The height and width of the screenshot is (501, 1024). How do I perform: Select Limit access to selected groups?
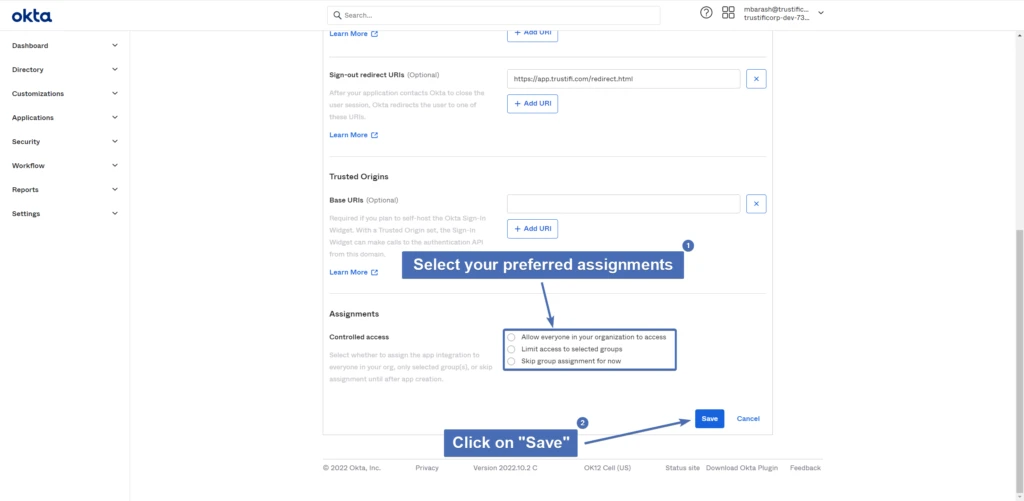512,349
